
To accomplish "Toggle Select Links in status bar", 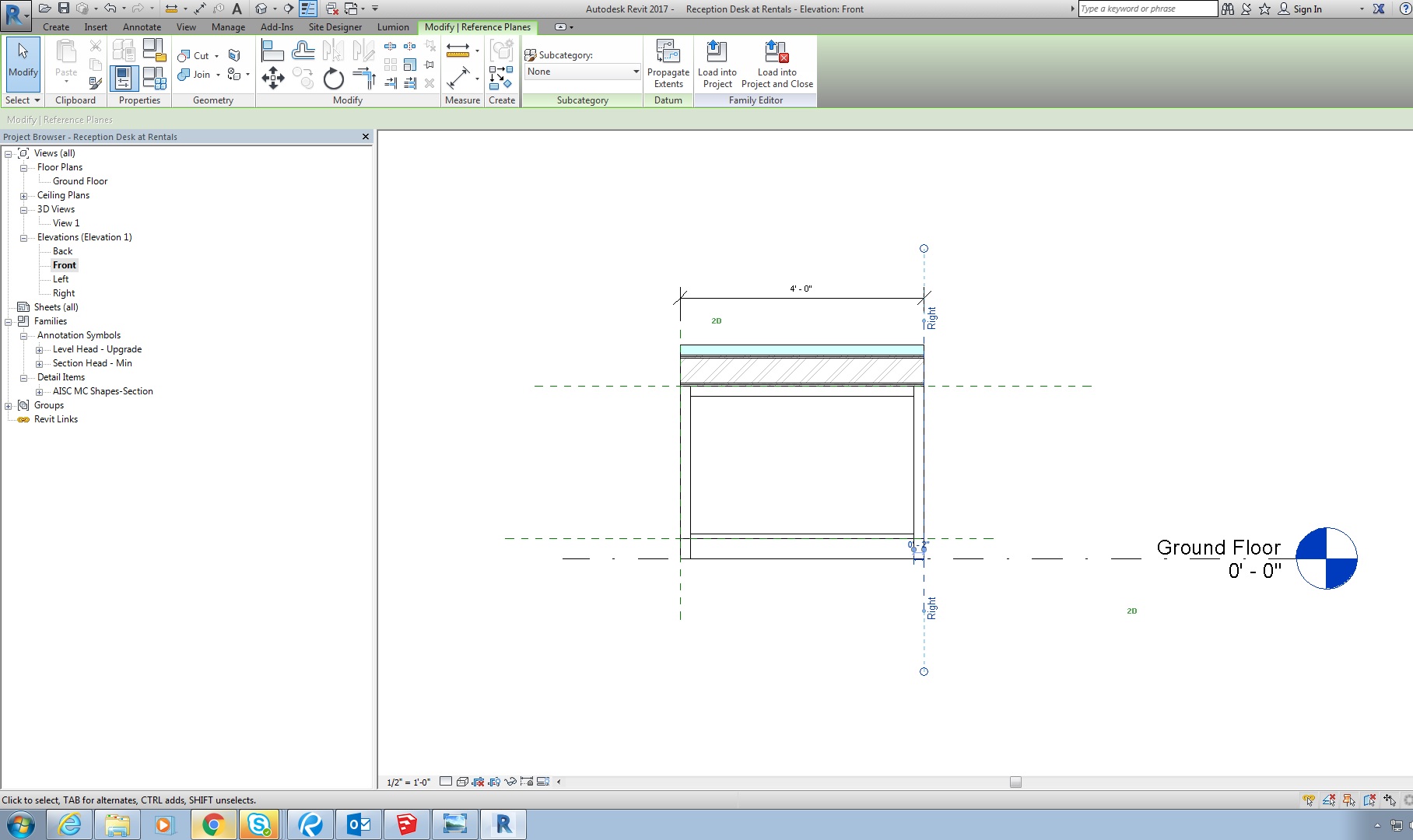I will [x=1309, y=800].
